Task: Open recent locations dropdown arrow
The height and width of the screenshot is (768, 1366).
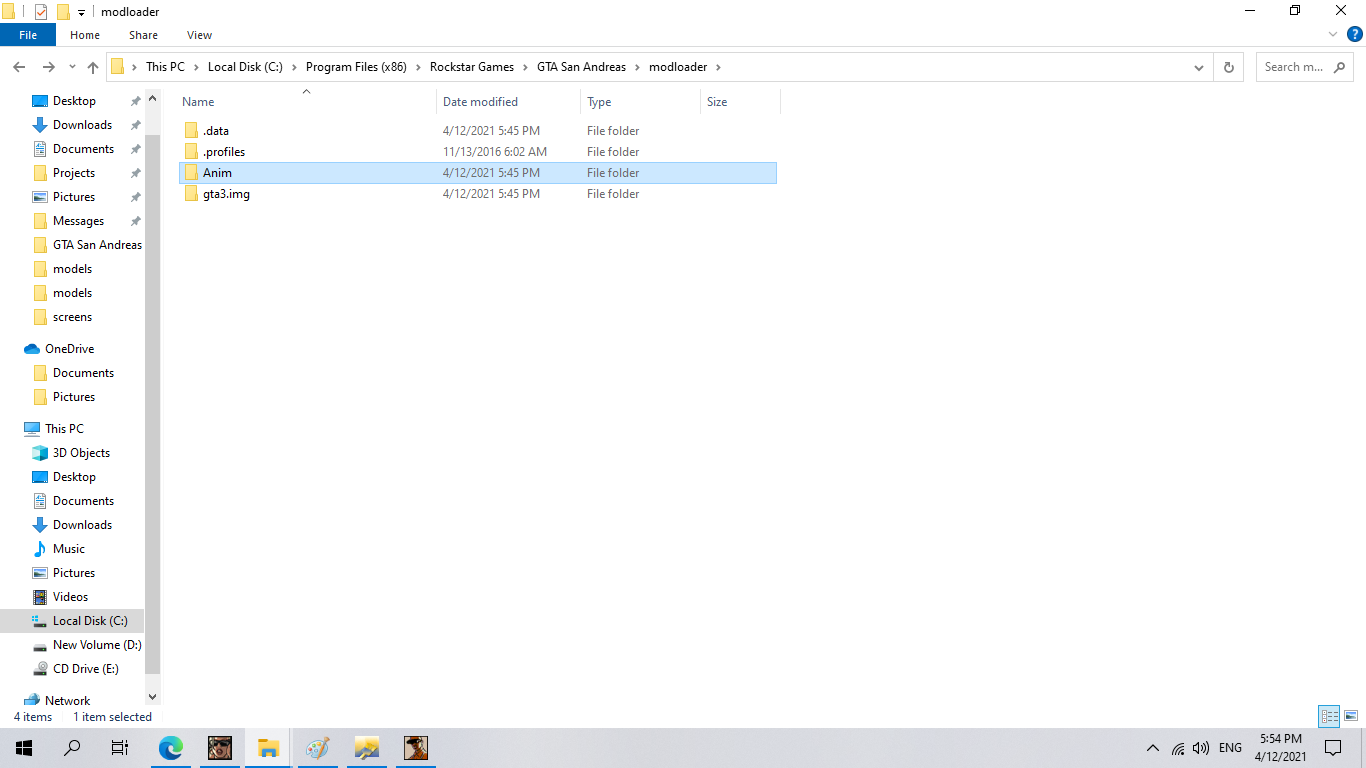Action: click(72, 67)
